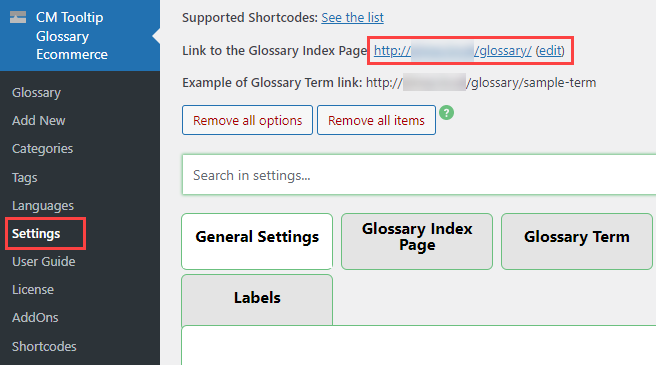
Task: Click the Remove all items button
Action: [376, 120]
